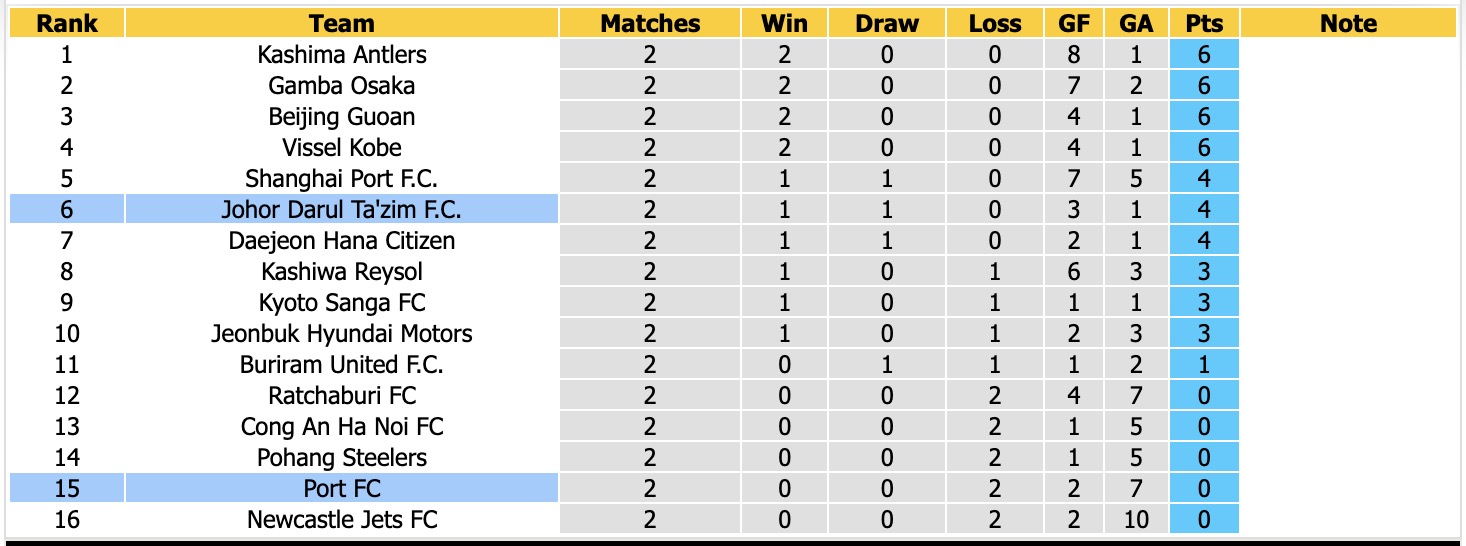
Task: Open Gamba Osaka team entry
Action: 342,85
